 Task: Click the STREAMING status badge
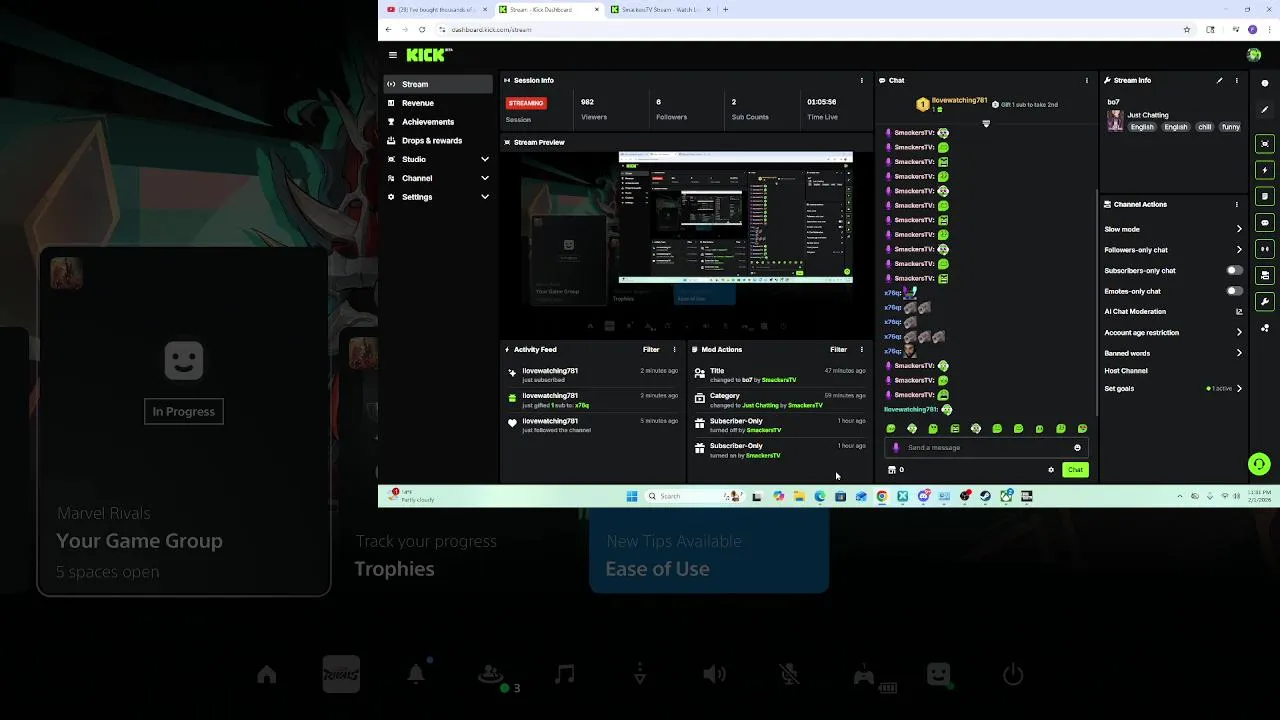(526, 103)
